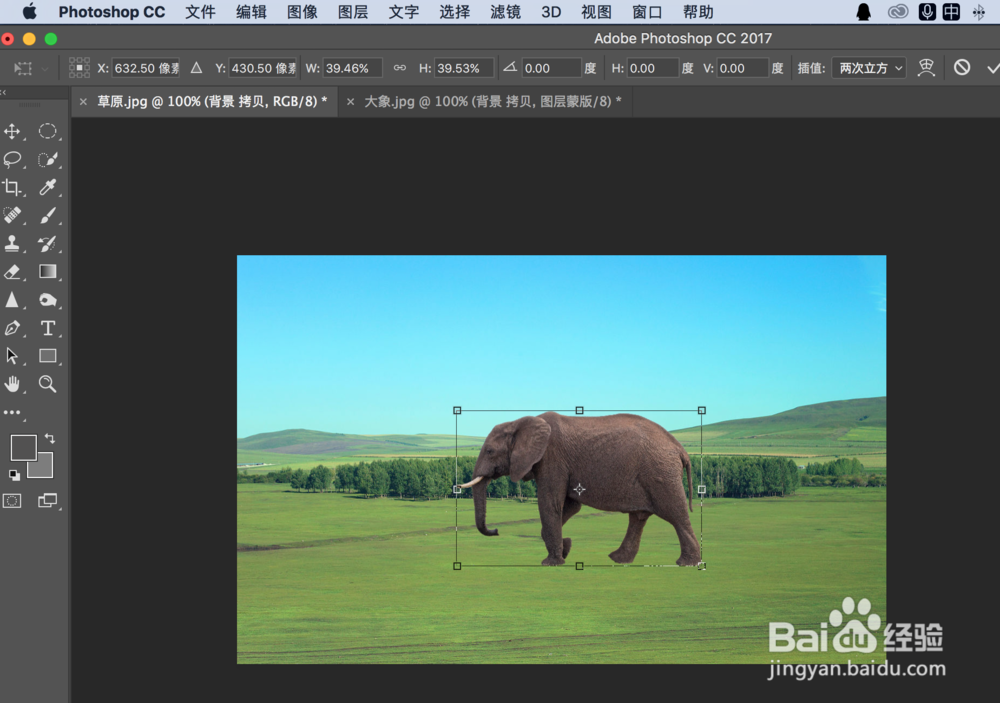The height and width of the screenshot is (703, 1000).
Task: Click the rotation angle field
Action: pos(552,68)
